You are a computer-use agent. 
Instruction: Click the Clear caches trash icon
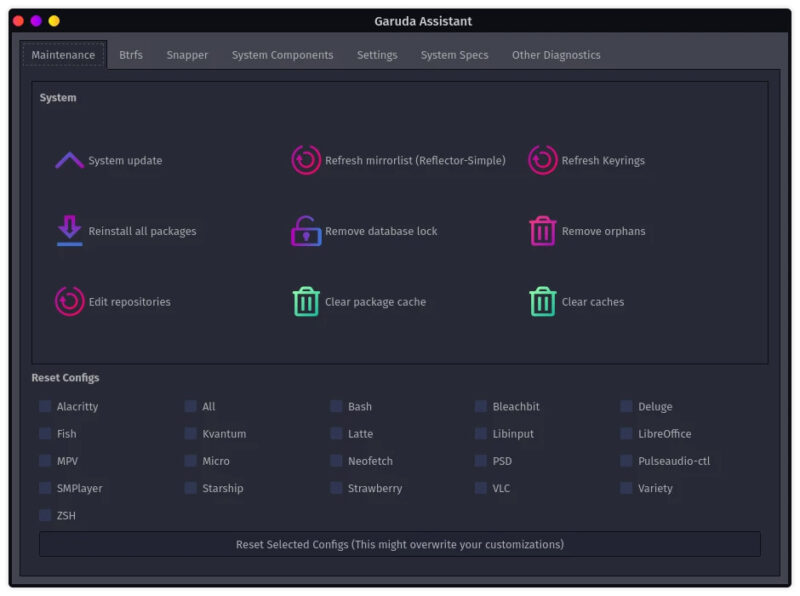pyautogui.click(x=542, y=302)
